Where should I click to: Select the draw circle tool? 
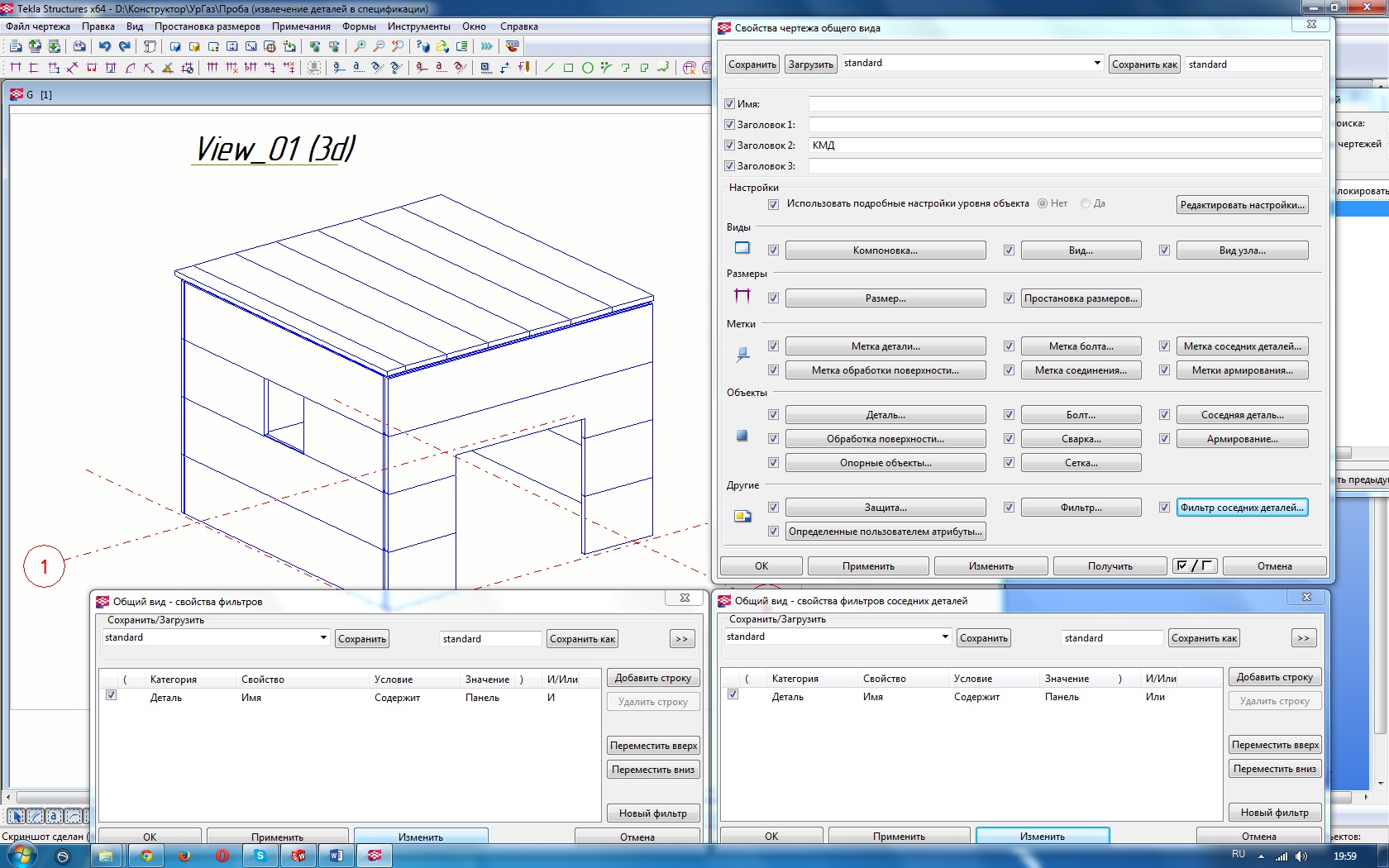(588, 68)
